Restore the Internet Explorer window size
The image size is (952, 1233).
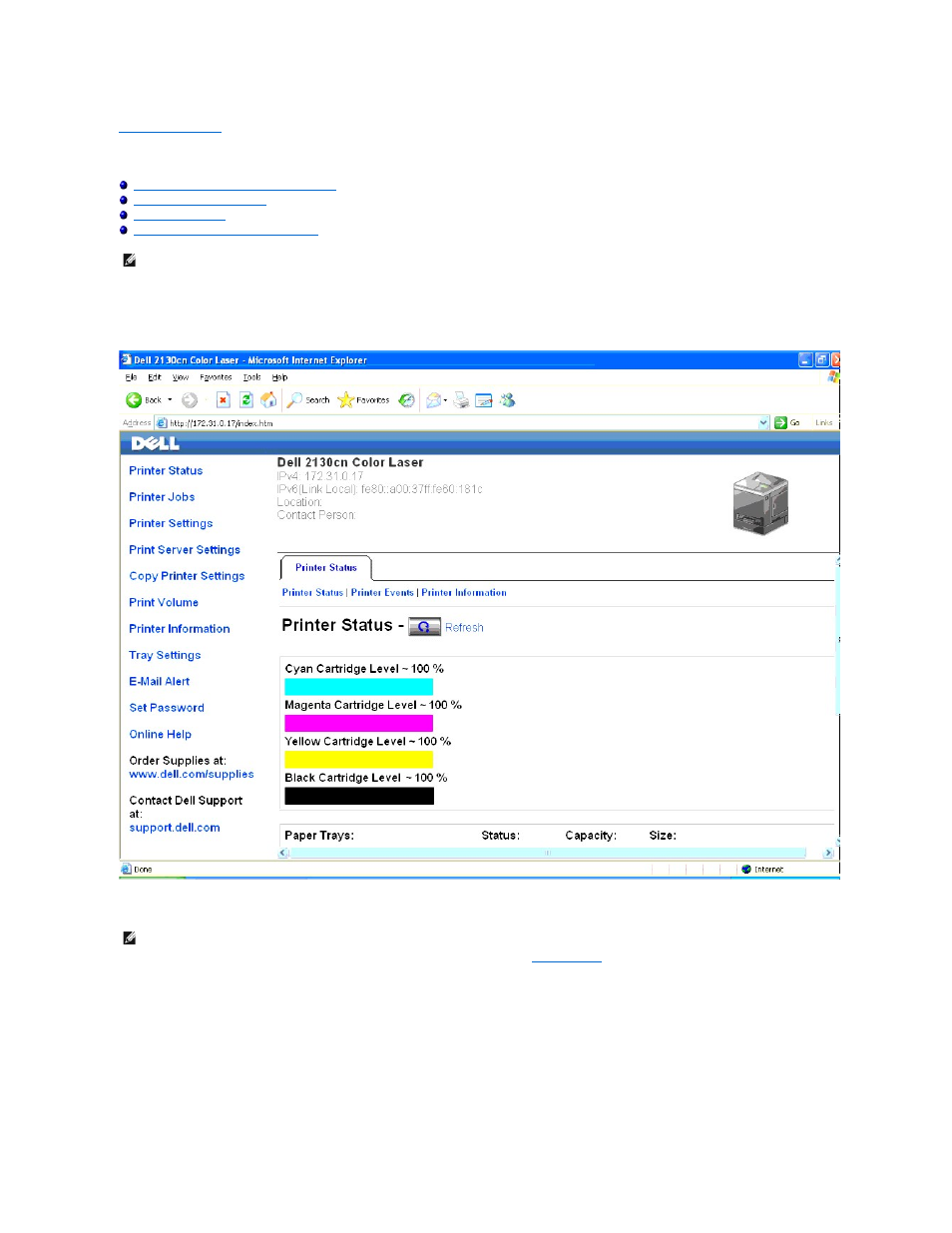tap(822, 359)
